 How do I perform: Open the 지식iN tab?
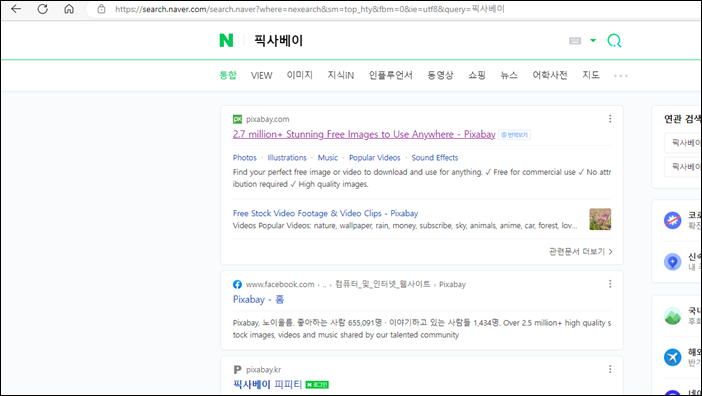(341, 75)
